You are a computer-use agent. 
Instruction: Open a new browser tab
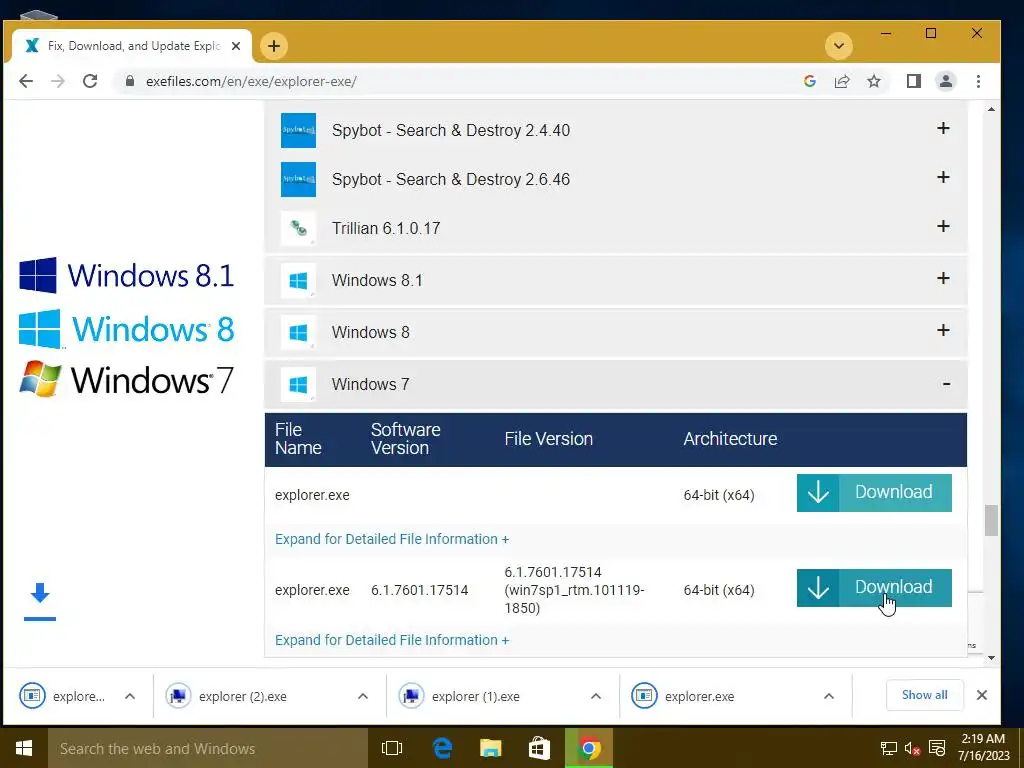(x=274, y=46)
